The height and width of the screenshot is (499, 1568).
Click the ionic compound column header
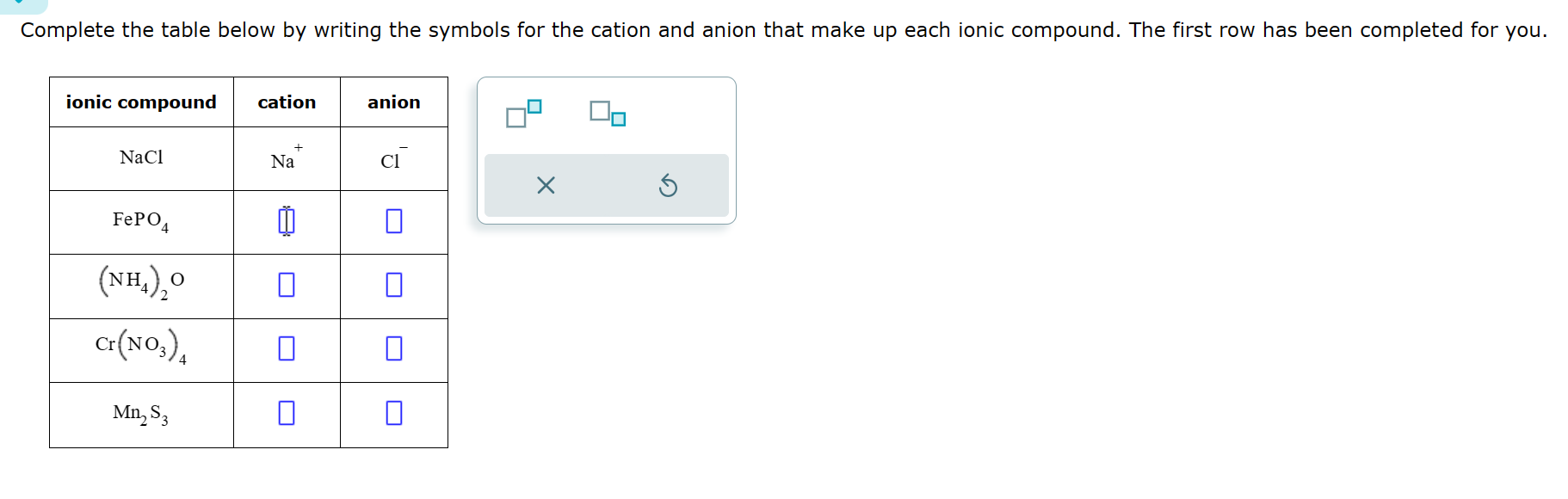(x=141, y=102)
